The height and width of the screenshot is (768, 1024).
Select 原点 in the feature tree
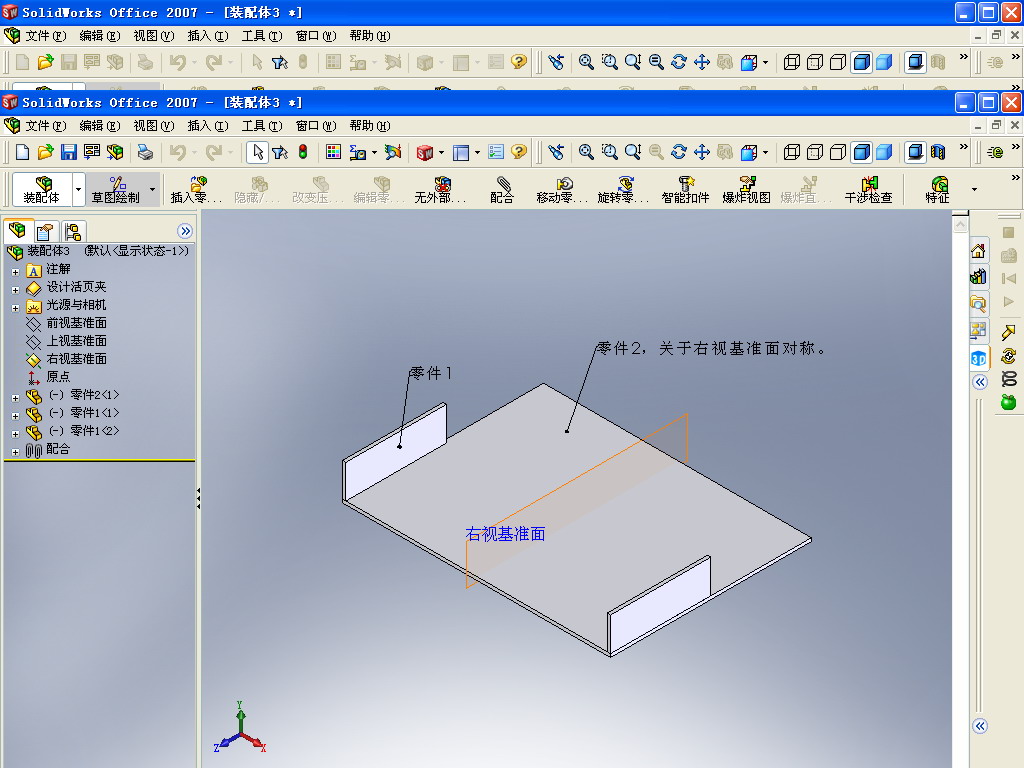coord(58,377)
